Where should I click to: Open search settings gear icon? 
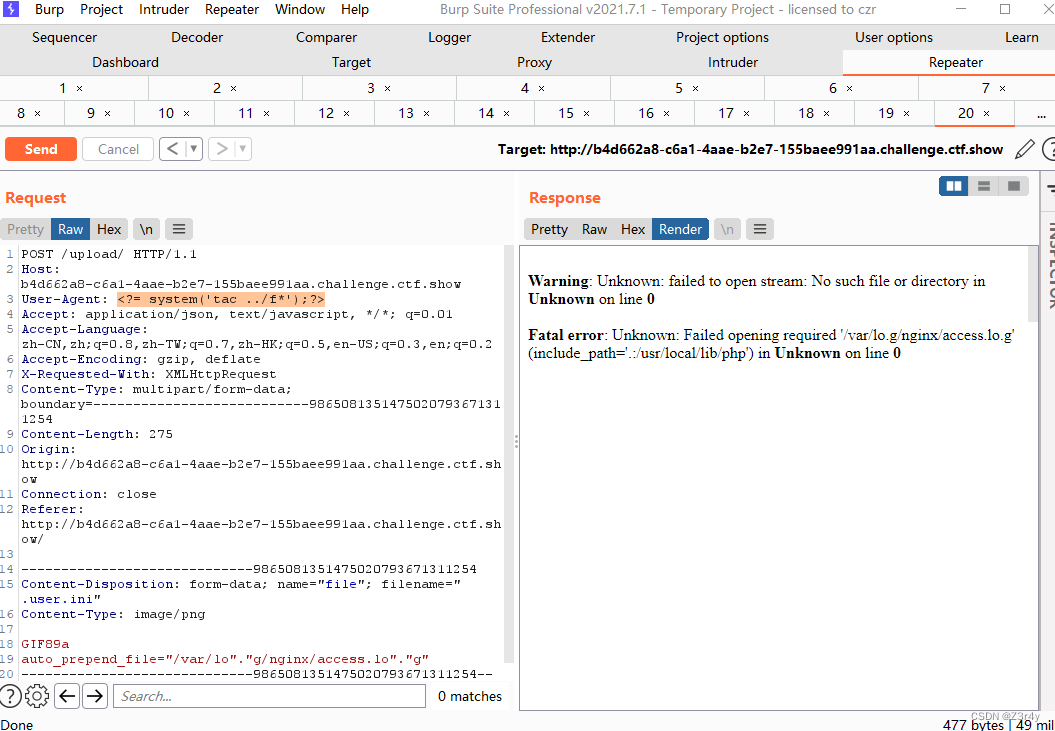pyautogui.click(x=38, y=696)
